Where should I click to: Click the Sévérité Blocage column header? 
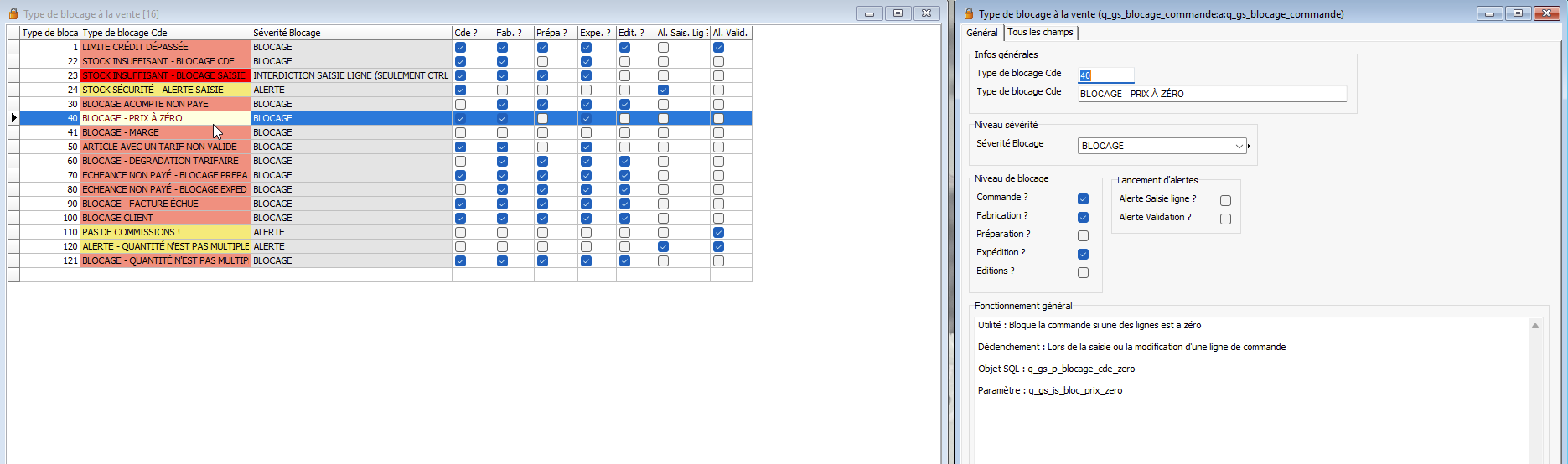[x=350, y=33]
